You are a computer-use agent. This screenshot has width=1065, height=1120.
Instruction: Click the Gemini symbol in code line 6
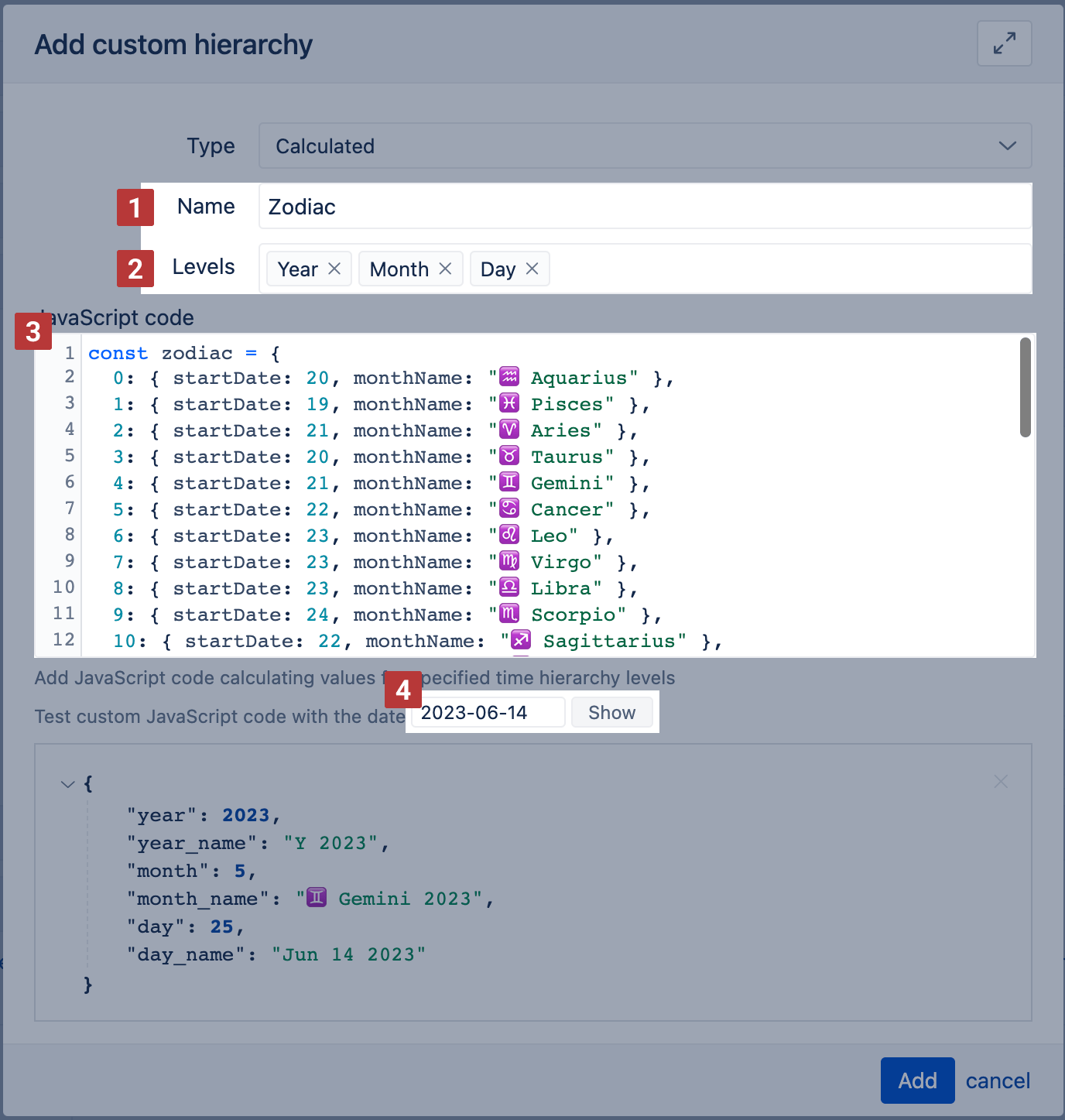coord(509,483)
